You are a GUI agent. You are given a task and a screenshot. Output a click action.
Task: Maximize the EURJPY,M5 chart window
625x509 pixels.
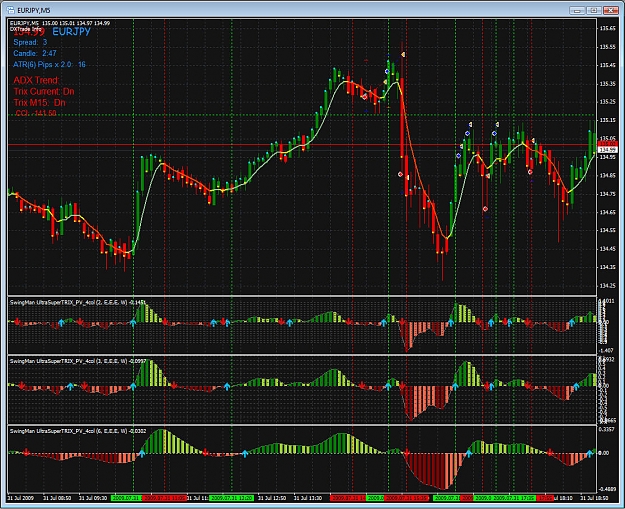[594, 10]
